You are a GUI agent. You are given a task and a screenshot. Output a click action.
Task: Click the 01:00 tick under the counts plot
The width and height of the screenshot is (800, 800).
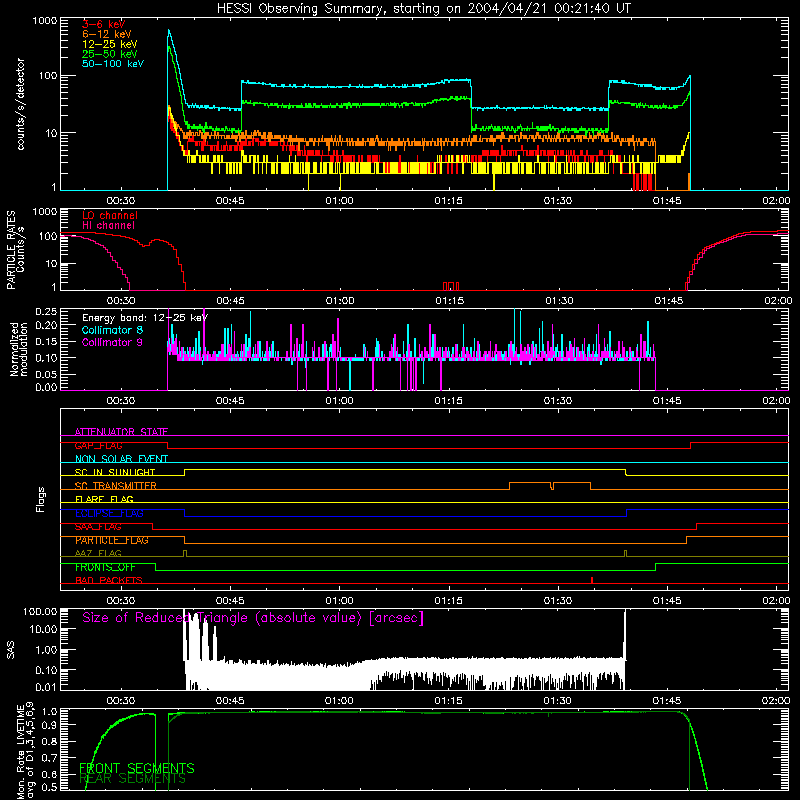tap(339, 201)
